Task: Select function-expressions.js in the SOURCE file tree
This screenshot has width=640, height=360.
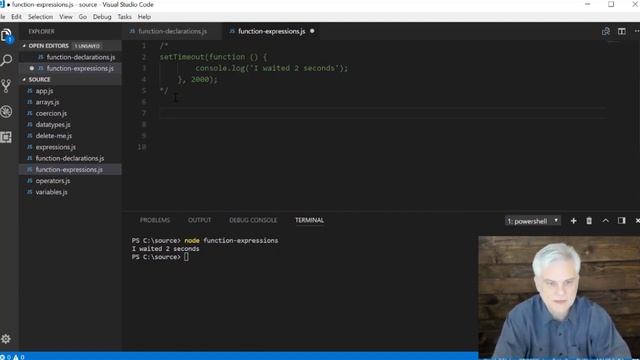Action: tap(70, 170)
